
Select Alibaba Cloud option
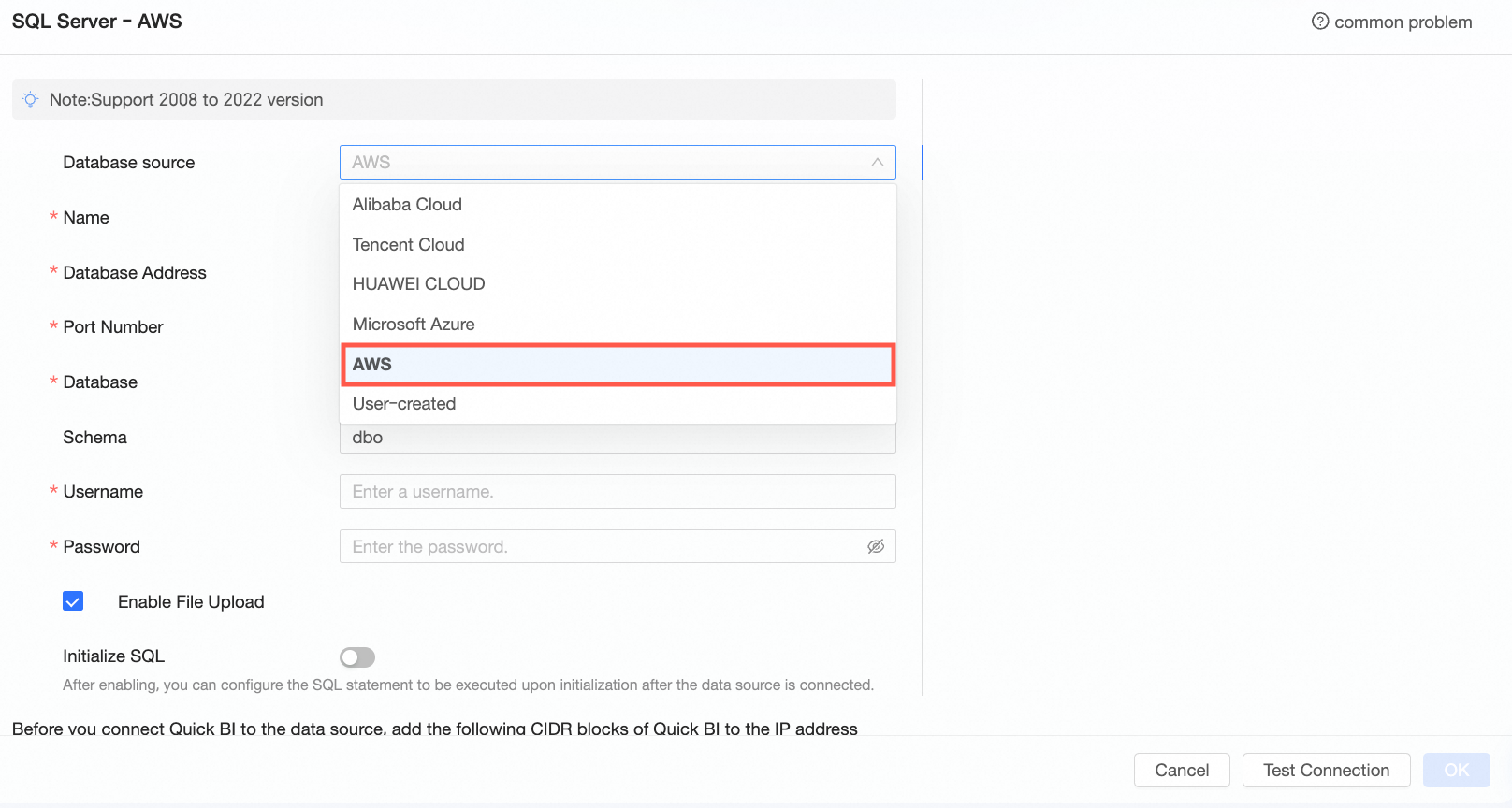(x=618, y=205)
